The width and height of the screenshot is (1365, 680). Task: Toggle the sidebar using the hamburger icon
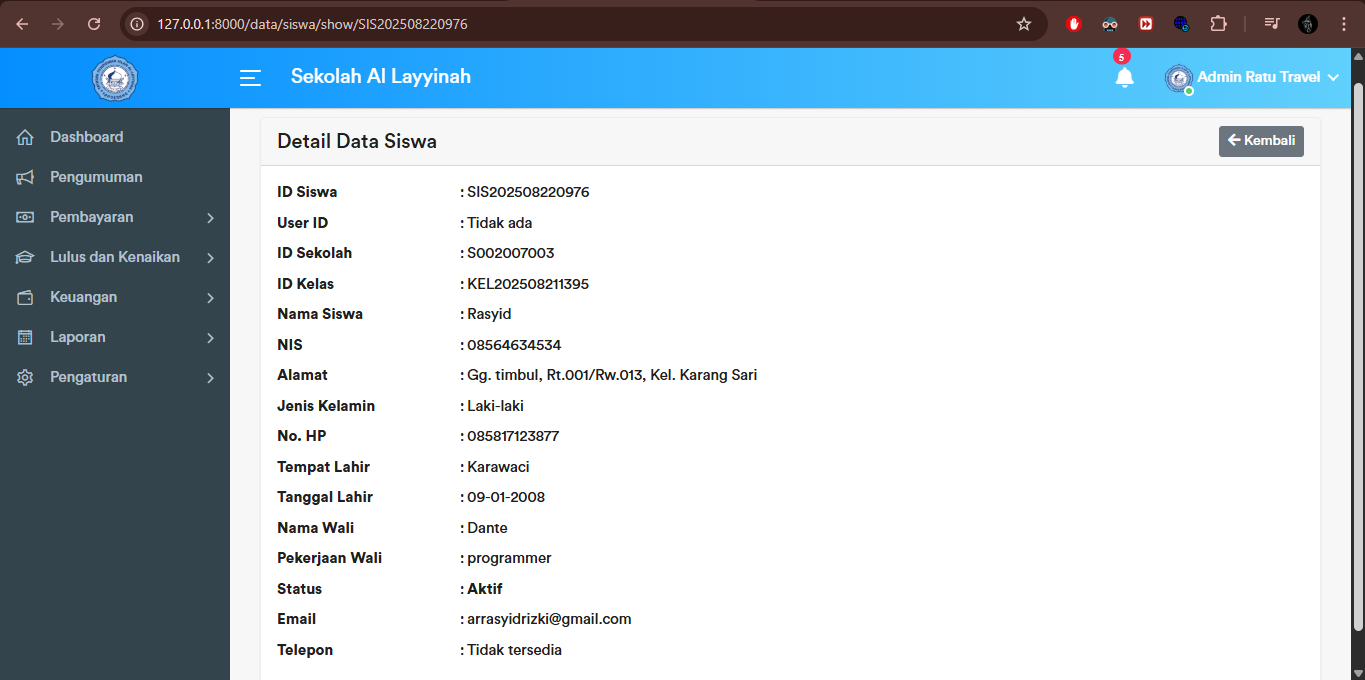tap(249, 77)
